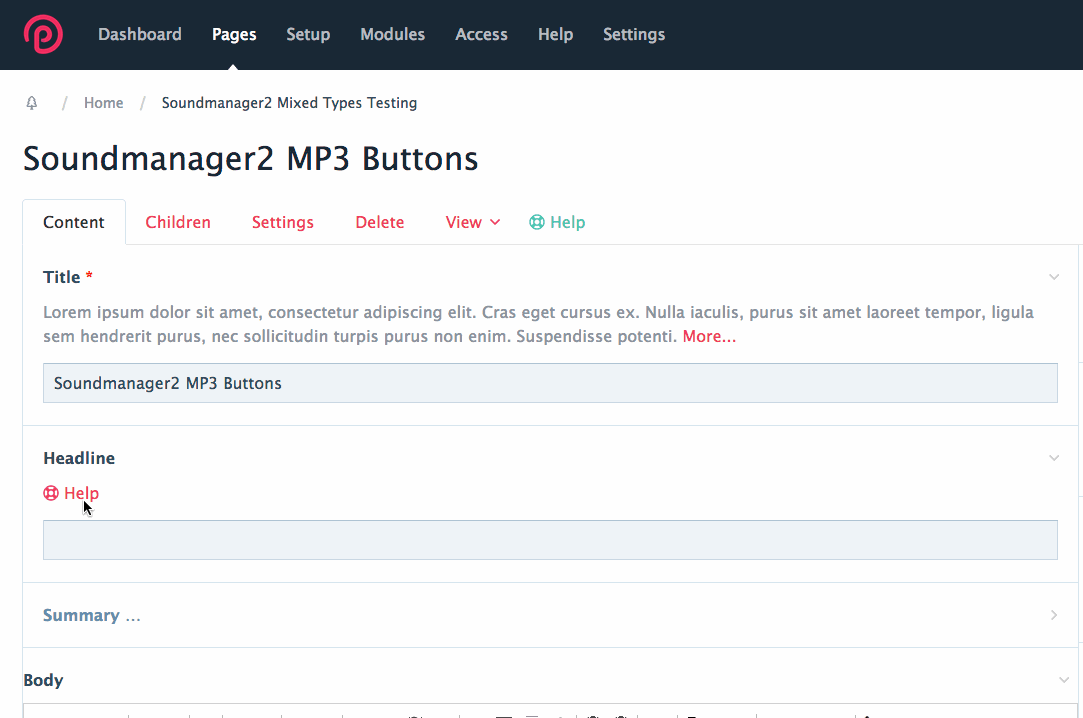Collapse the Headline field chevron
The height and width of the screenshot is (718, 1083).
tap(1054, 457)
